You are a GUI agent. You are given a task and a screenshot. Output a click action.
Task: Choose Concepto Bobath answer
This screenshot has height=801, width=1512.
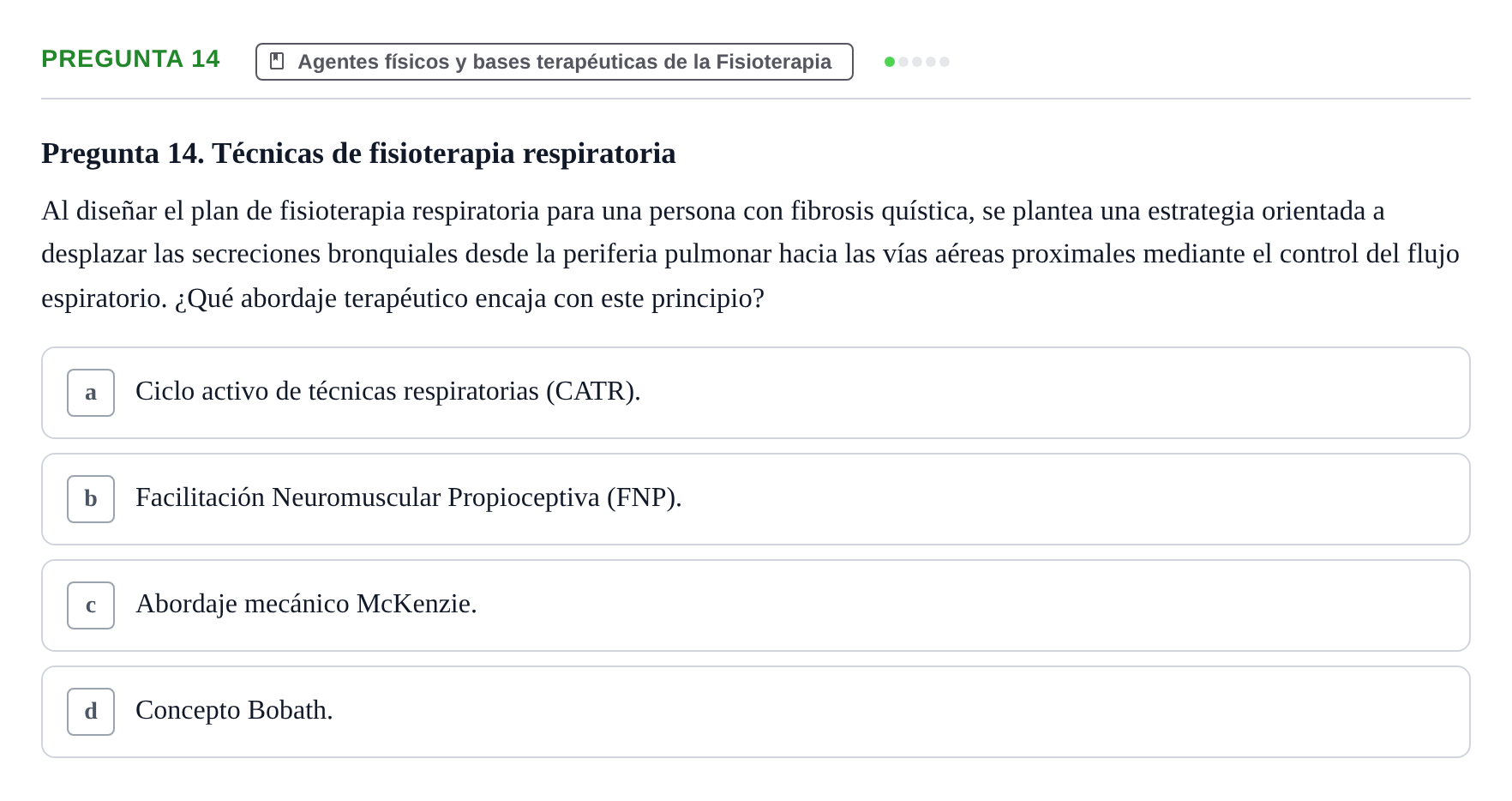tap(234, 710)
